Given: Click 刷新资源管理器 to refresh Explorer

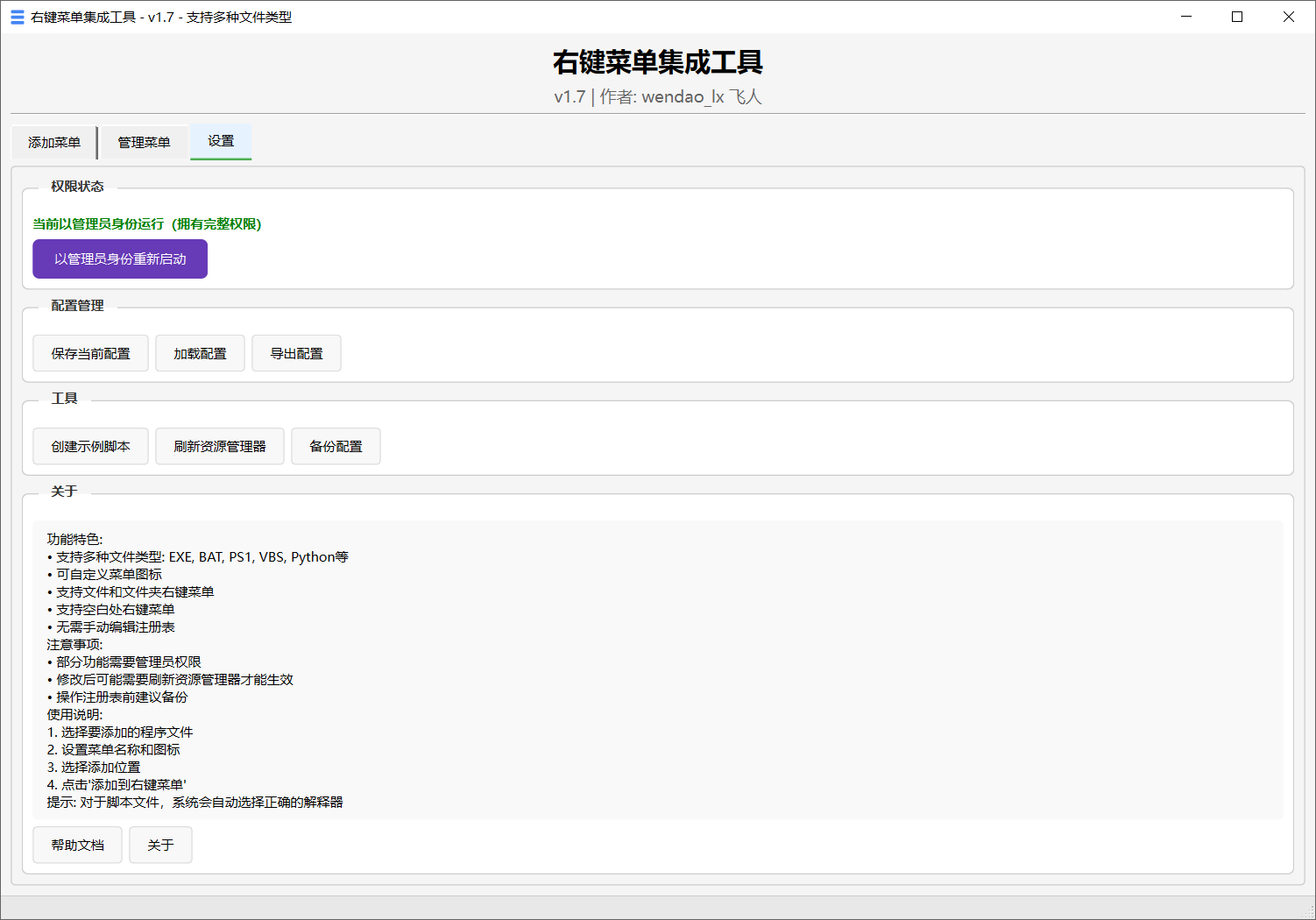Looking at the screenshot, I should (x=220, y=446).
